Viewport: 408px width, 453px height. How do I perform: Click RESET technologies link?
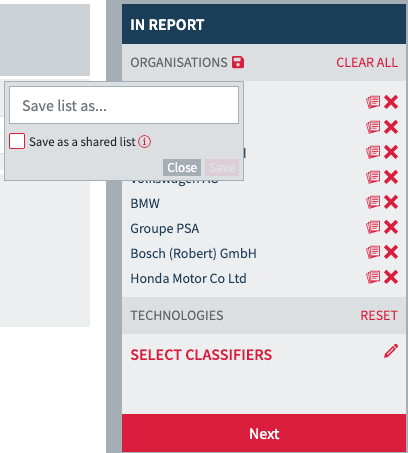pos(379,315)
